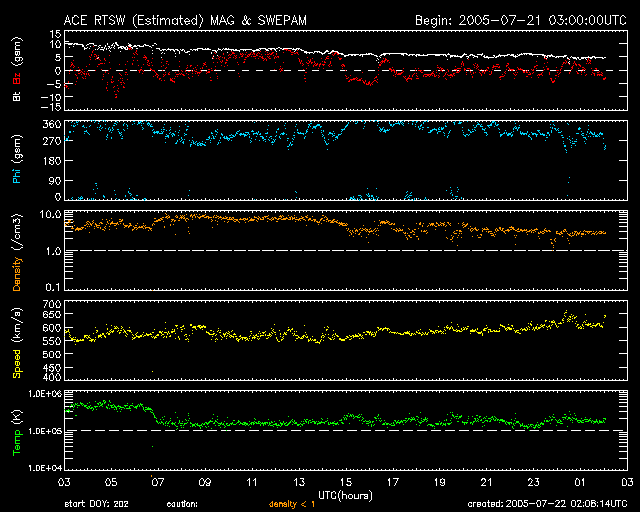Screen dimensions: 640x512
Task: Select the 07 hour tick on the time axis
Action: (156, 482)
